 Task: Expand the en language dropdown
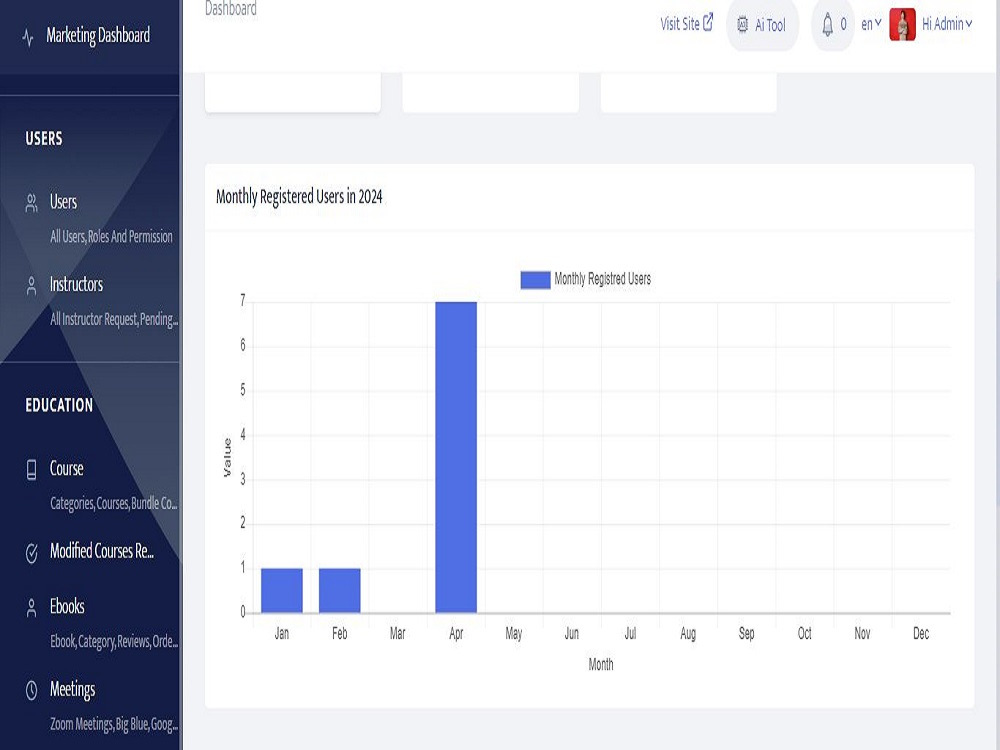(871, 24)
